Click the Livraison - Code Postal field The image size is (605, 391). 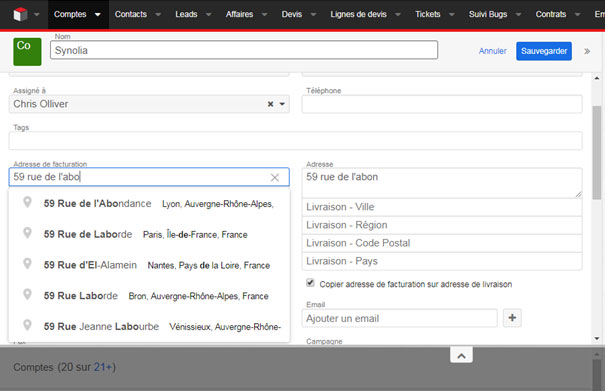click(x=442, y=243)
